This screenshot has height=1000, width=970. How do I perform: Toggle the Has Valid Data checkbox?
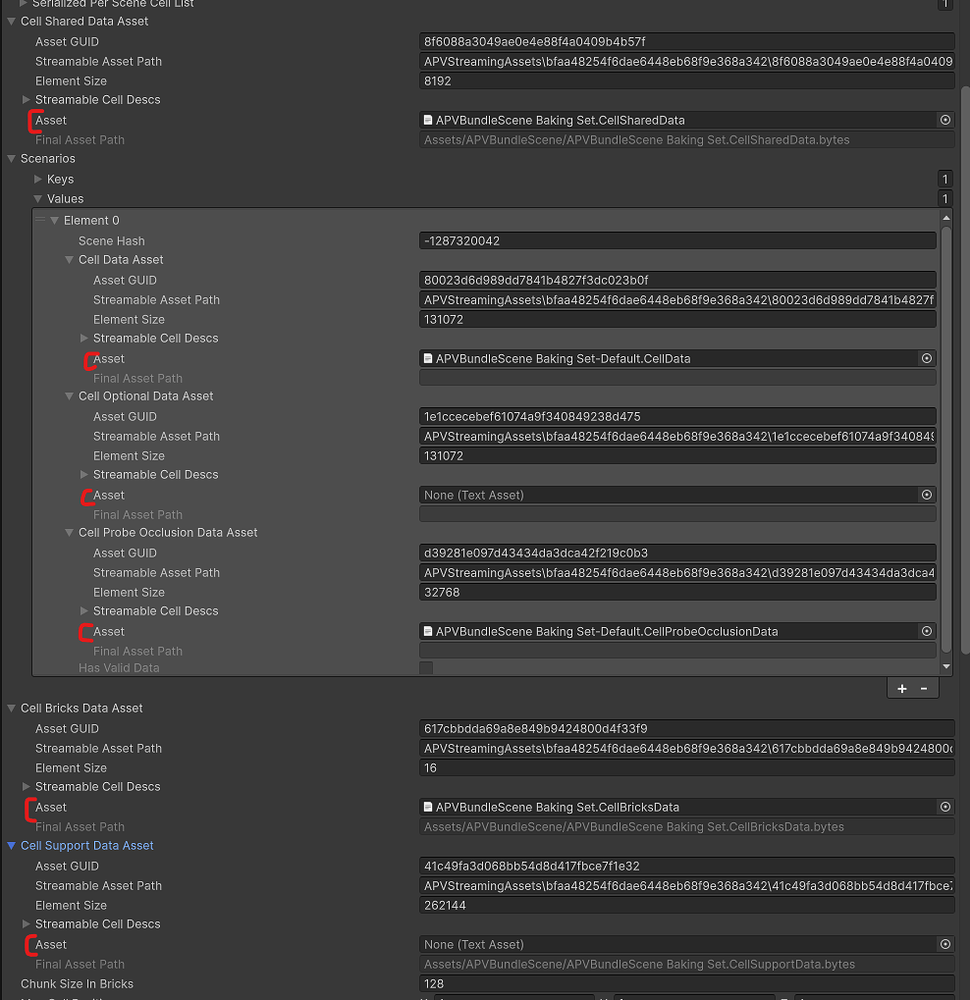[427, 667]
